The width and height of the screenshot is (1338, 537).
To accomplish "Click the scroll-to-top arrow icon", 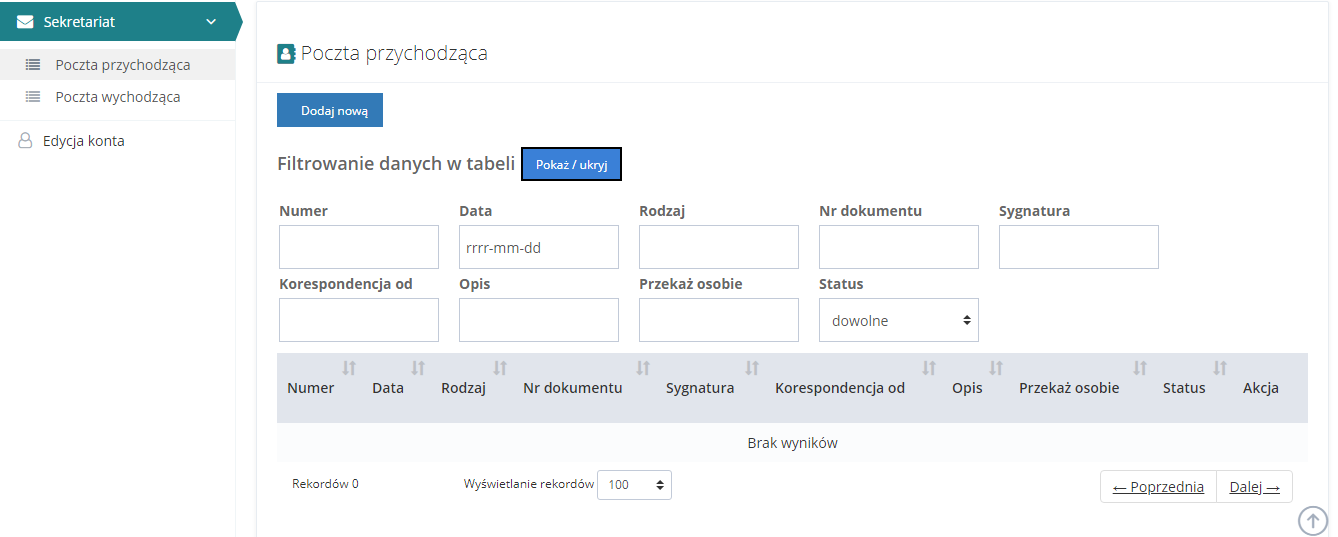I will tap(1312, 520).
